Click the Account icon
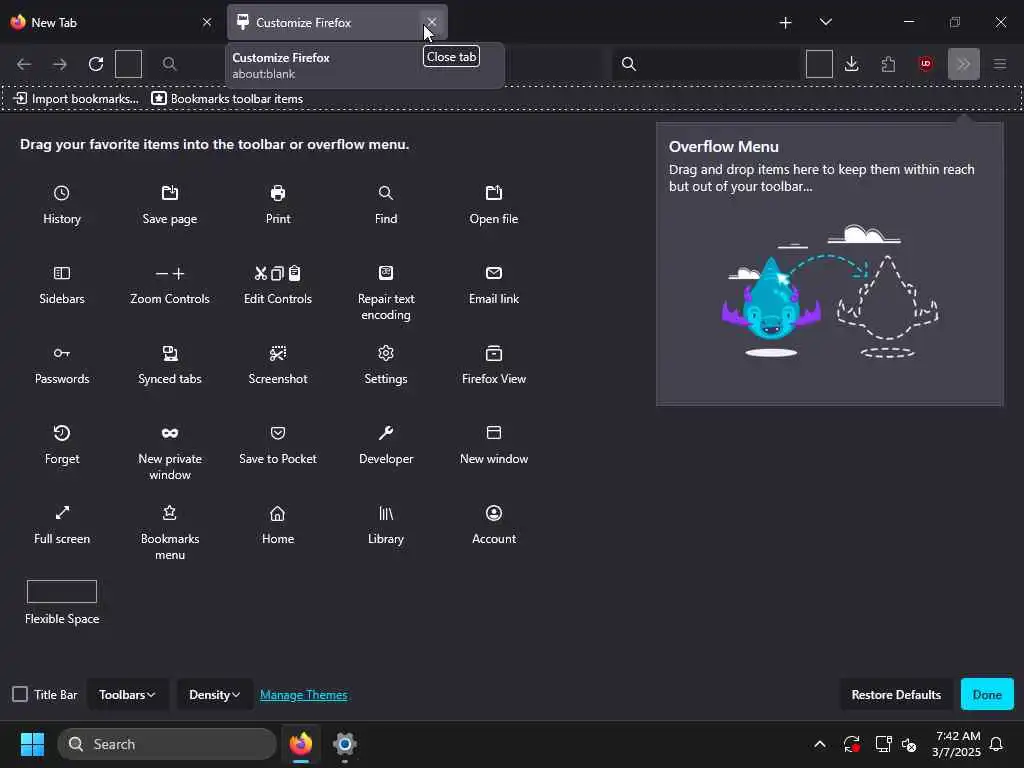 [x=494, y=513]
